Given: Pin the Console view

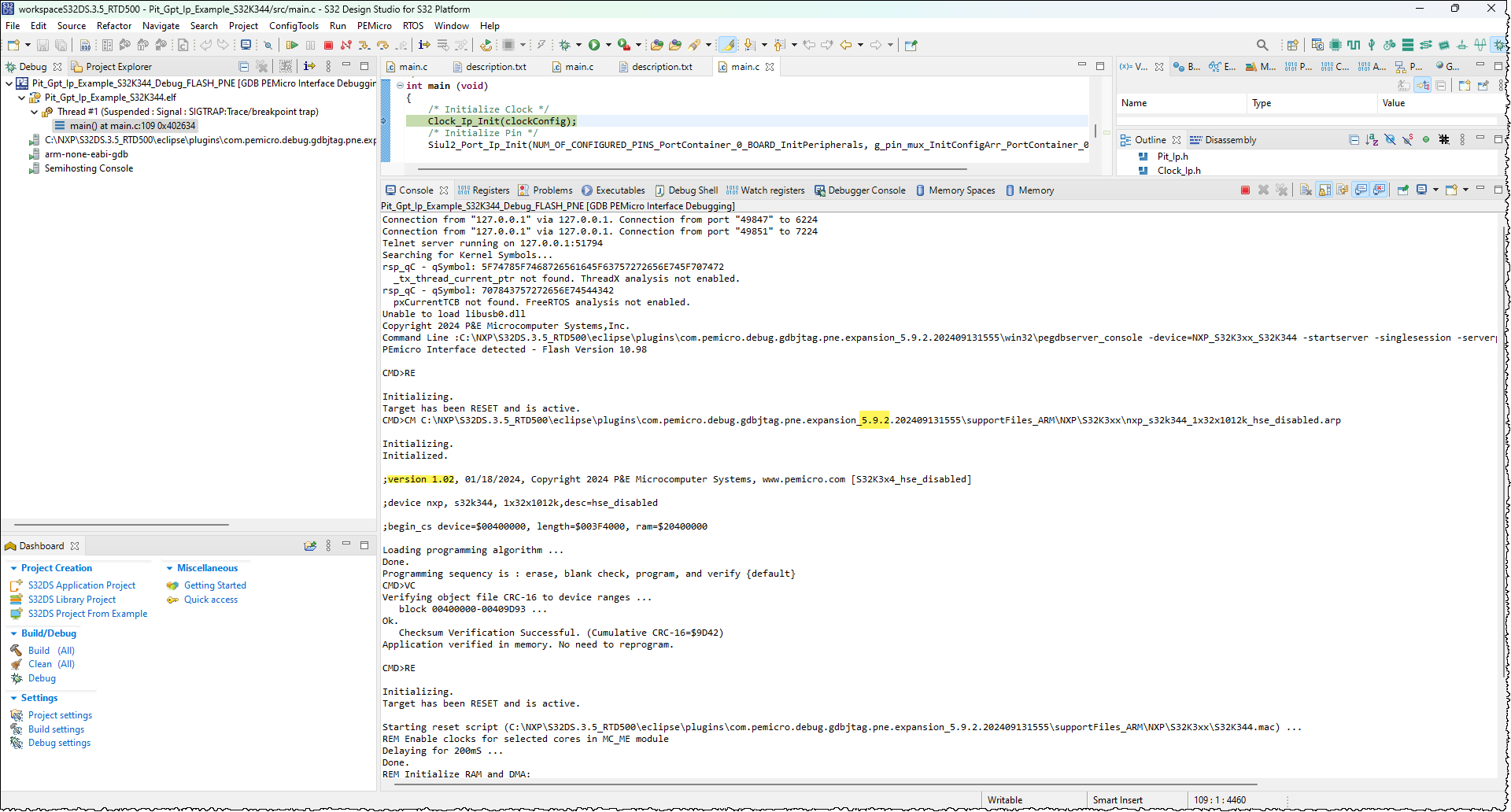Looking at the screenshot, I should pyautogui.click(x=1402, y=190).
